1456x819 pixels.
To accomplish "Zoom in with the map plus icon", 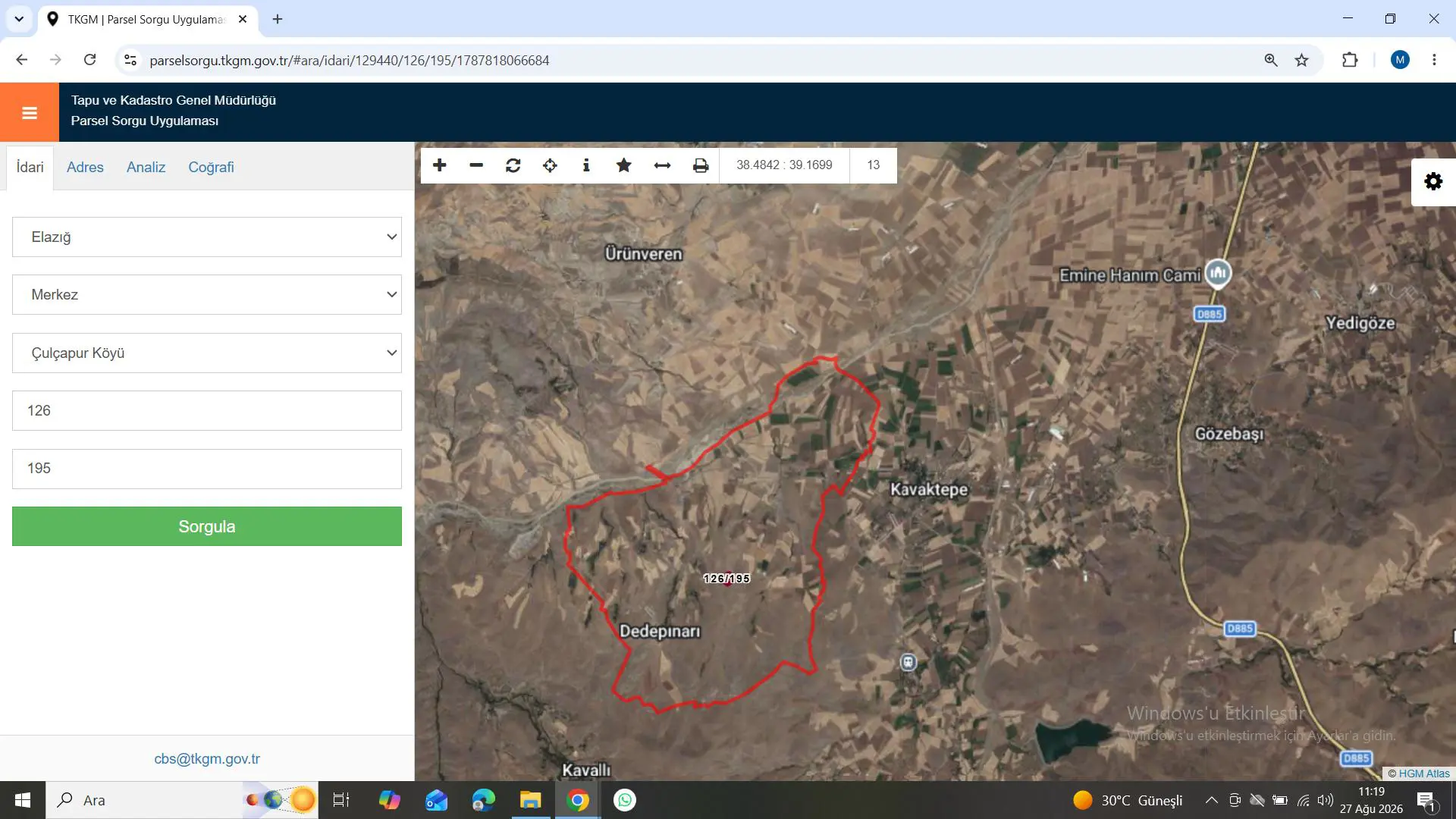I will pos(440,165).
